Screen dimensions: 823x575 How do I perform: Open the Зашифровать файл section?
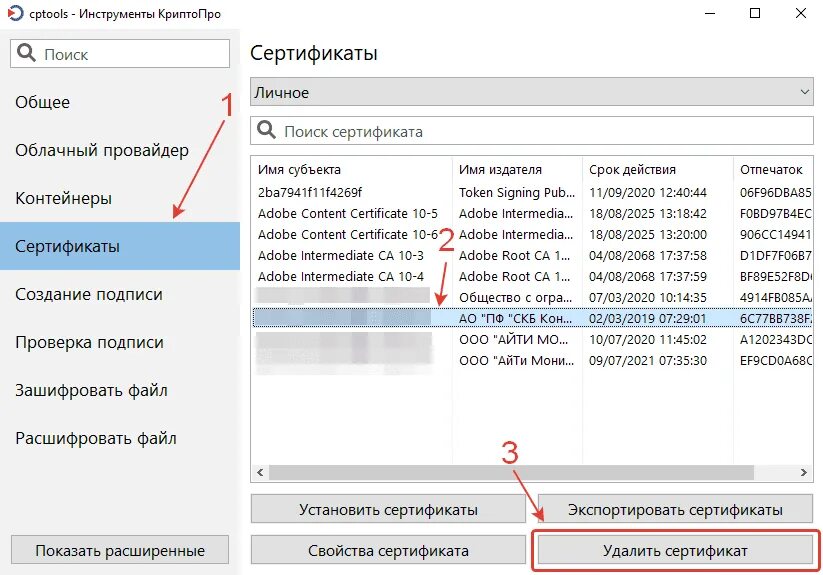coord(120,390)
